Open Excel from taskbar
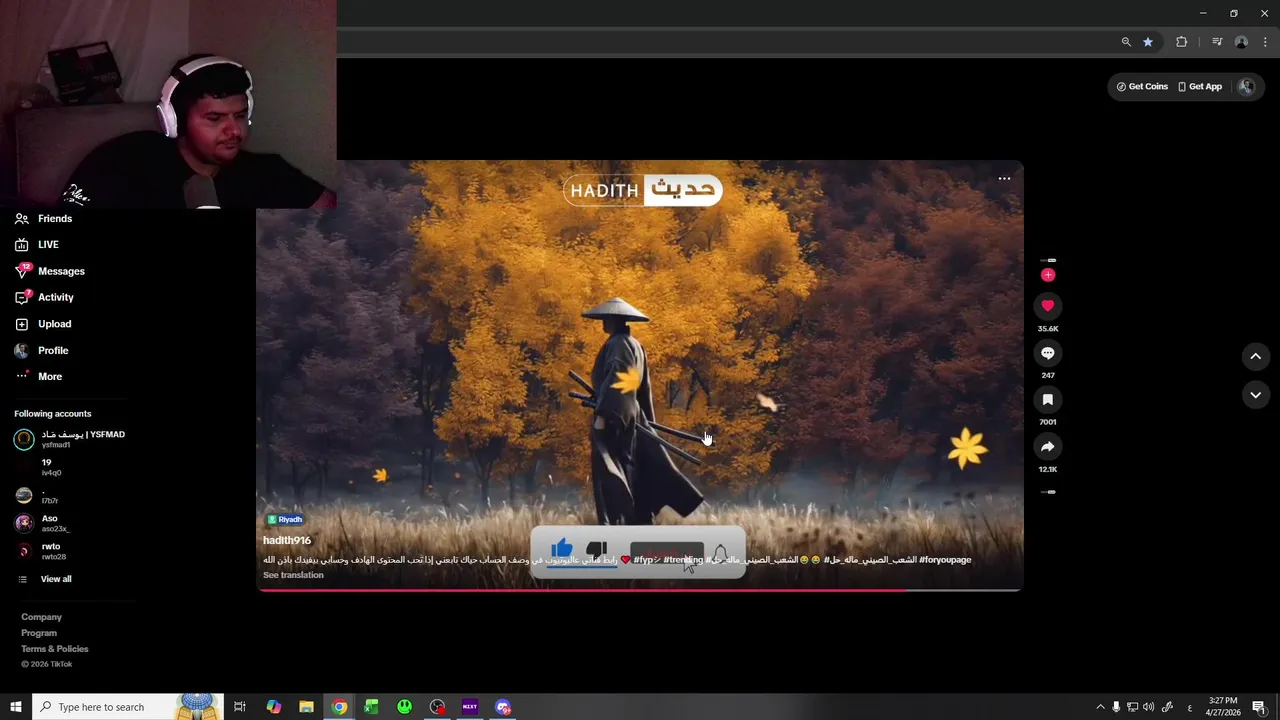The width and height of the screenshot is (1280, 720). (371, 707)
